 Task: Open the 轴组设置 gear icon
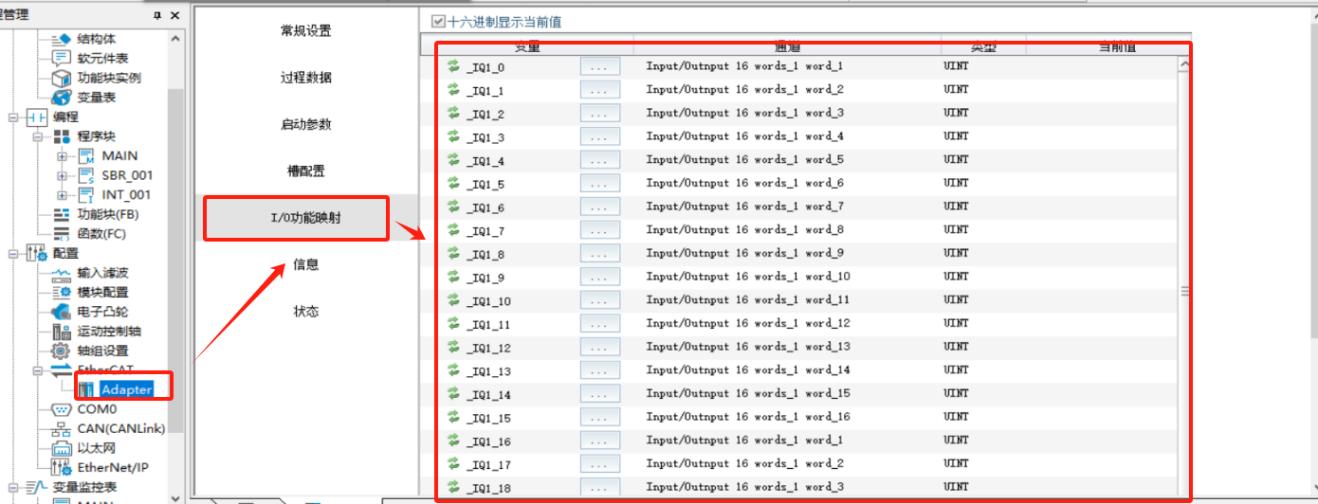pos(61,351)
